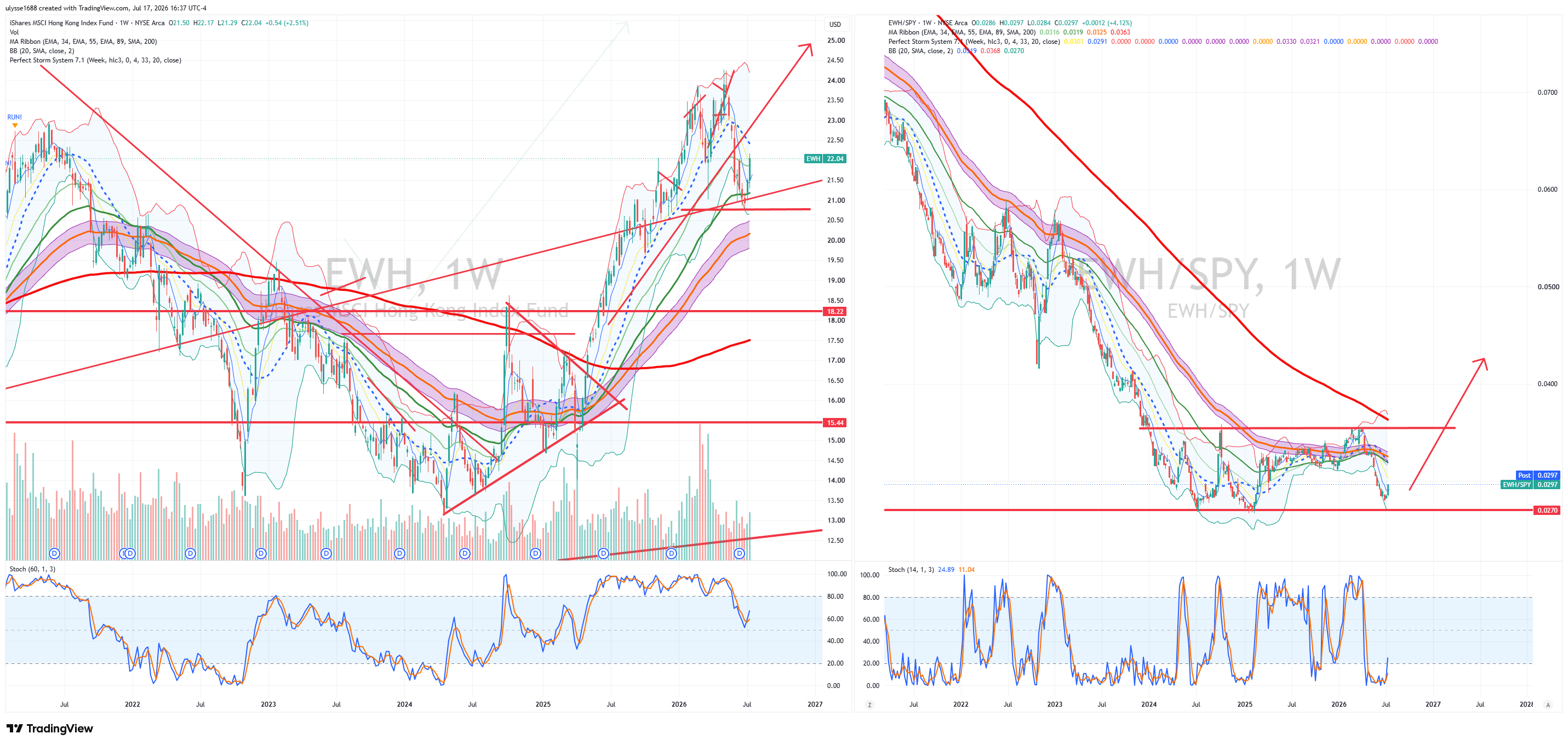Viewport: 1568px width, 745px height.
Task: Click the Perfect Storm System legend on EWH/SPY chart
Action: click(x=974, y=42)
